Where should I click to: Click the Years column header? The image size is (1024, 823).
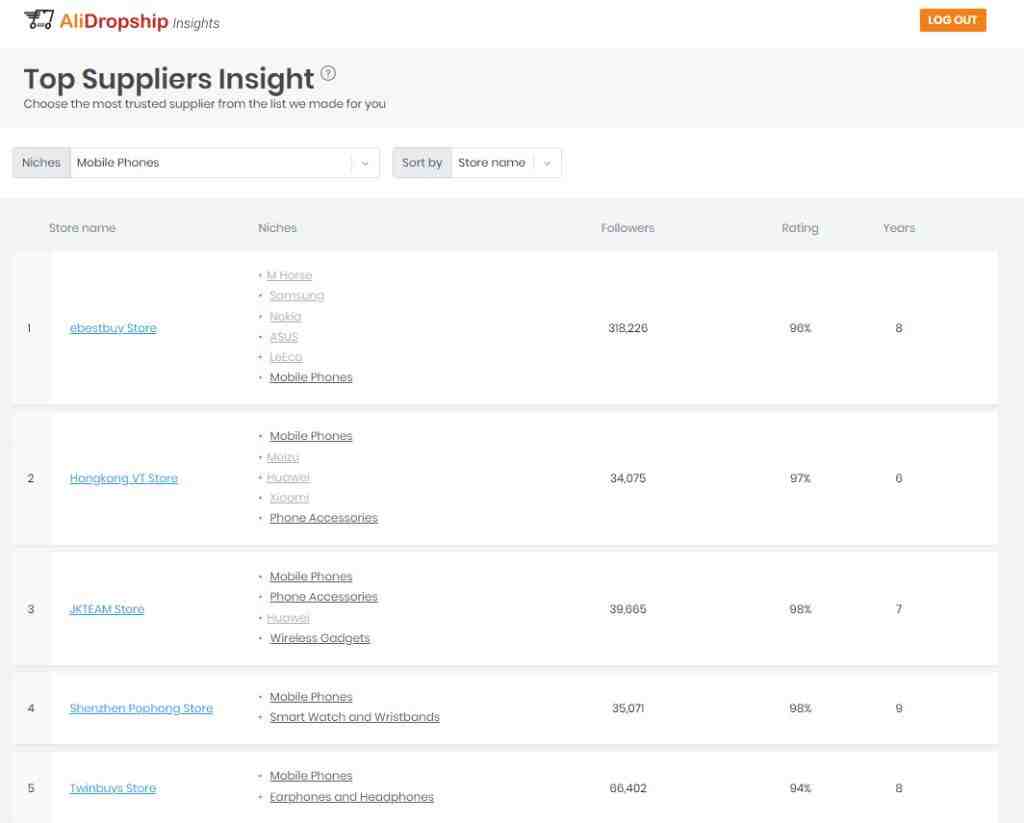point(899,228)
